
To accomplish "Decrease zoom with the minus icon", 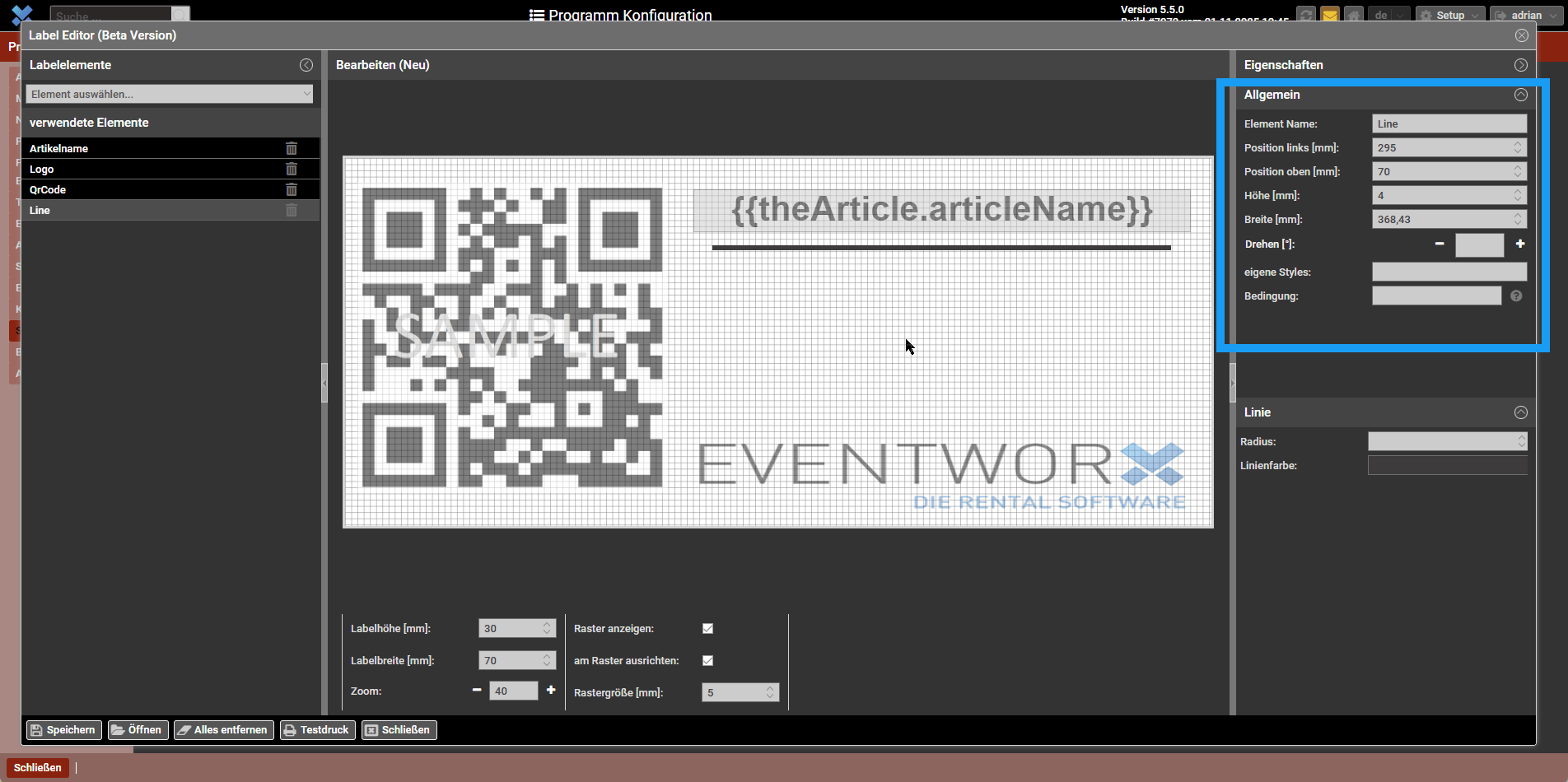I will point(477,690).
